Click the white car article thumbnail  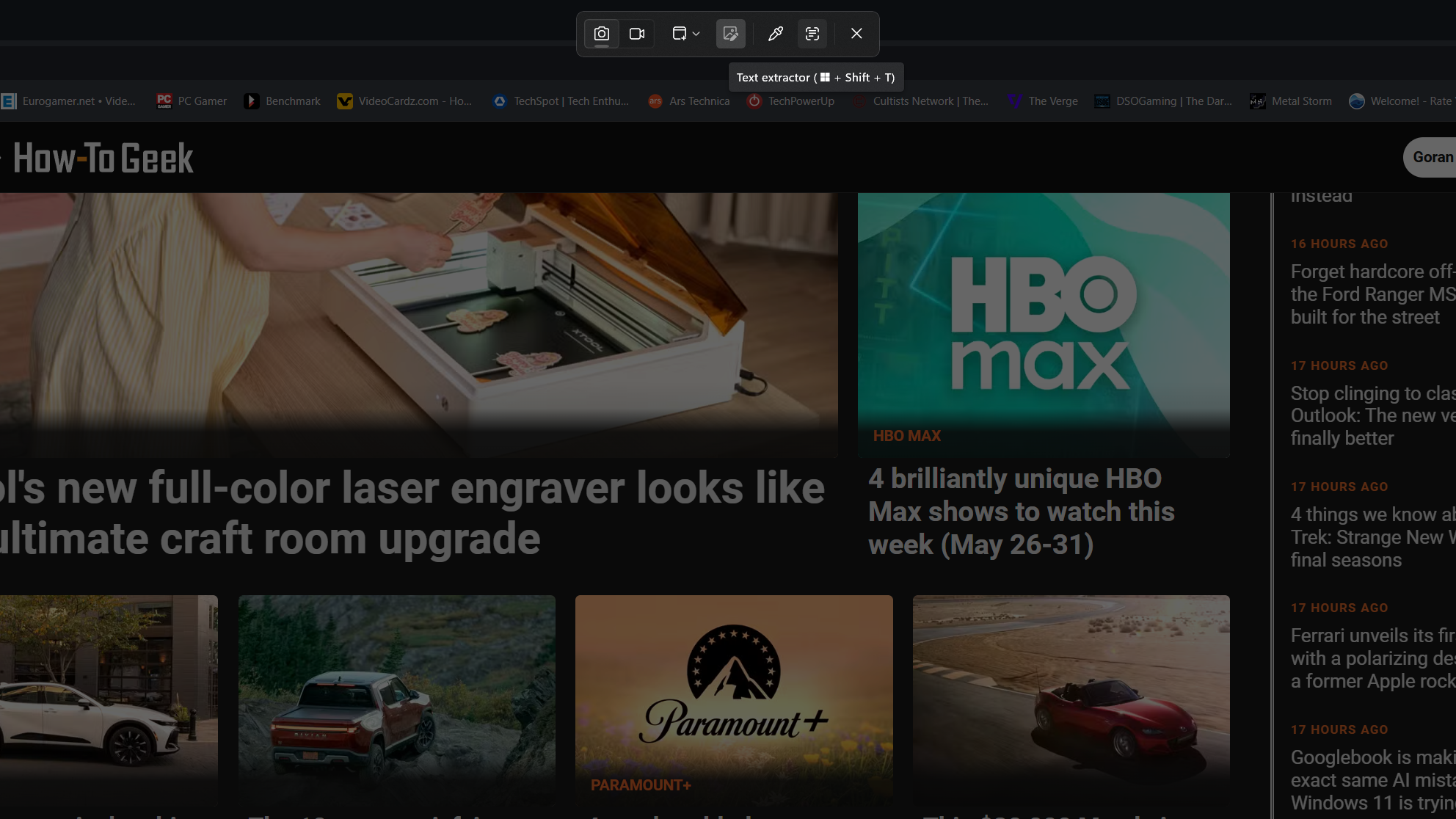tap(109, 701)
